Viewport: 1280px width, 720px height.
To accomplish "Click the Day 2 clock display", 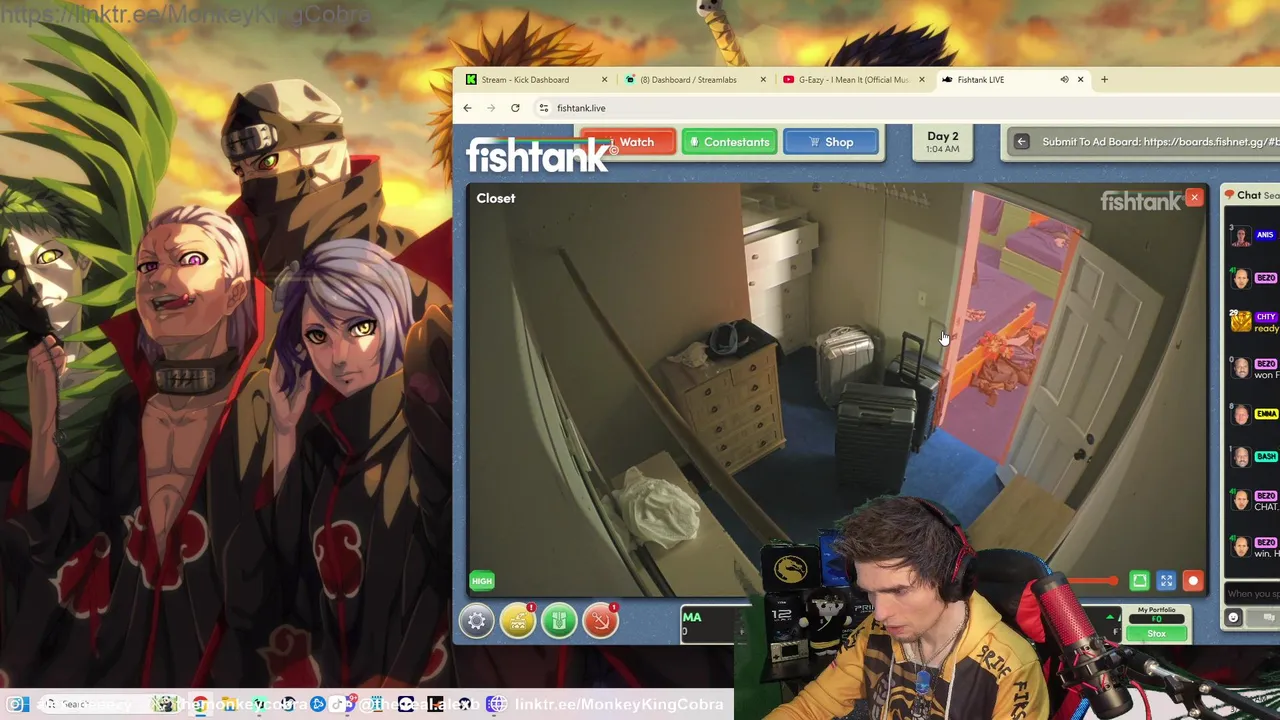I will click(x=942, y=142).
